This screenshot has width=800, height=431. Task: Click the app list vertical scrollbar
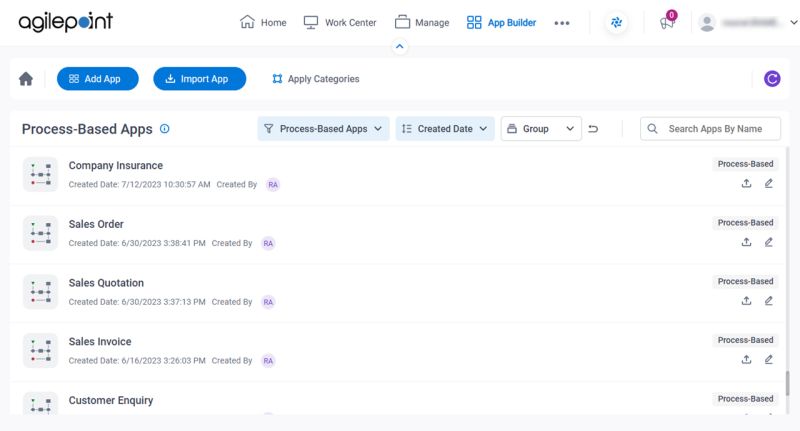(787, 383)
